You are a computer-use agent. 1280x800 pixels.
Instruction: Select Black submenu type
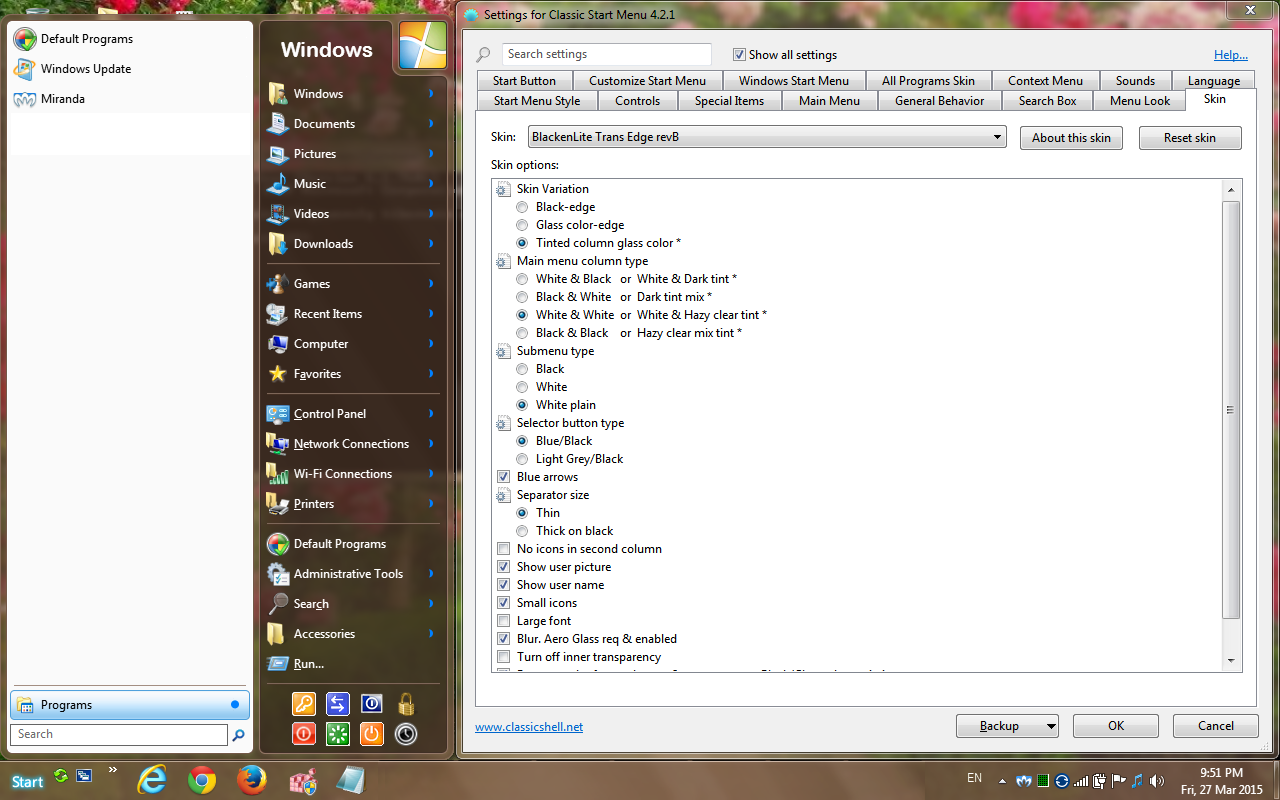click(x=522, y=369)
